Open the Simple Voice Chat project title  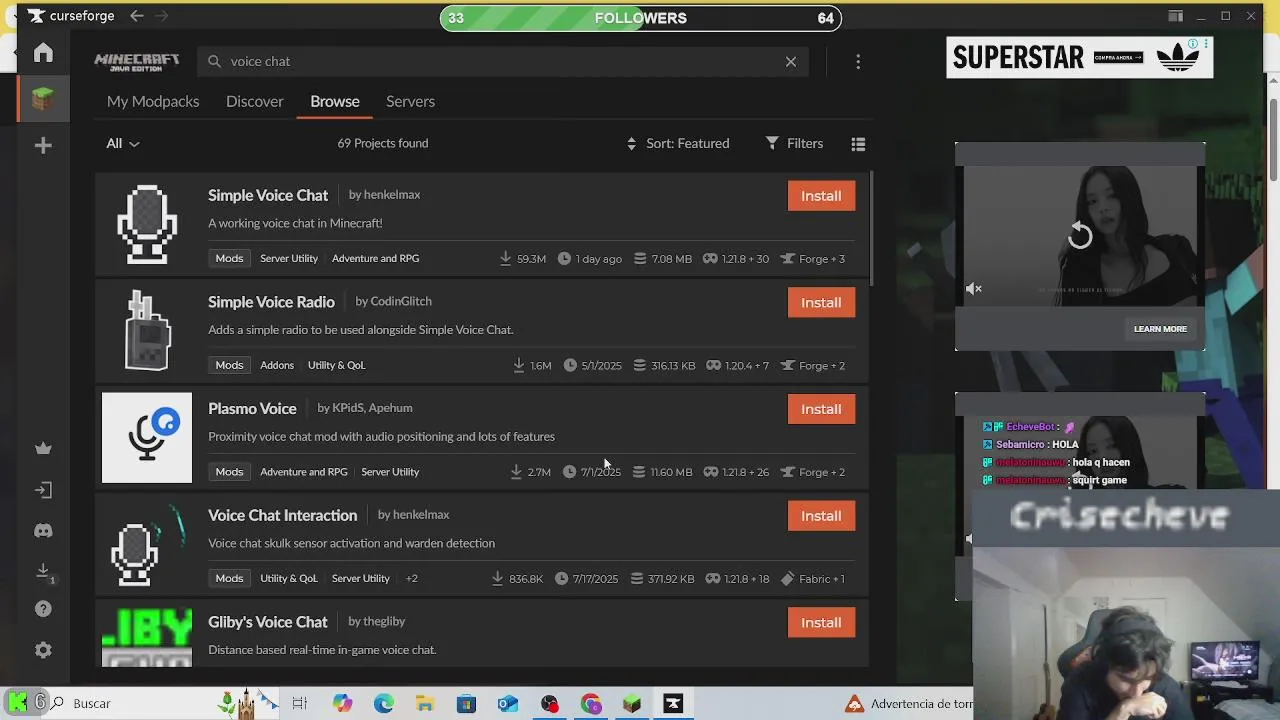coord(268,195)
